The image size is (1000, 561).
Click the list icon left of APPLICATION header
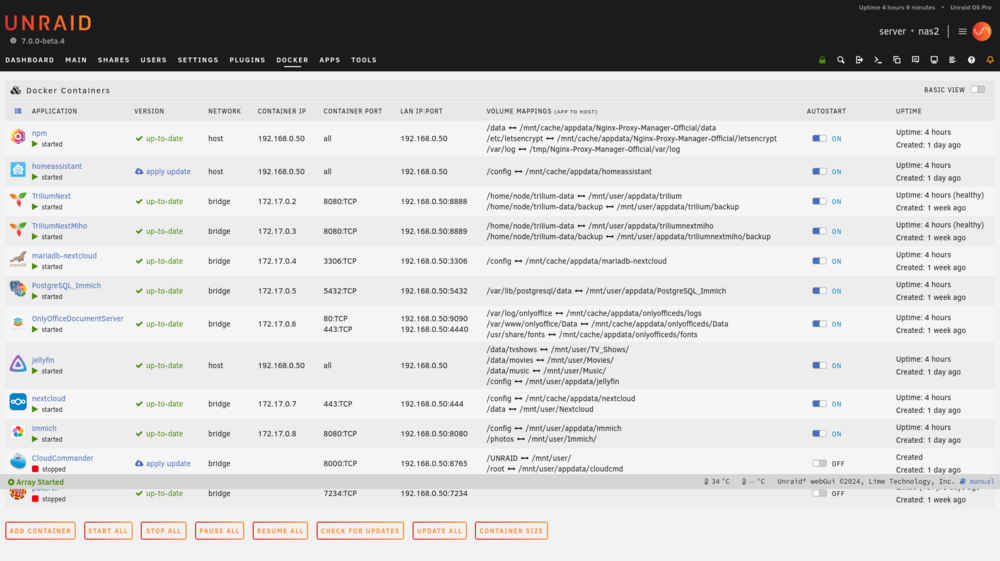click(18, 111)
